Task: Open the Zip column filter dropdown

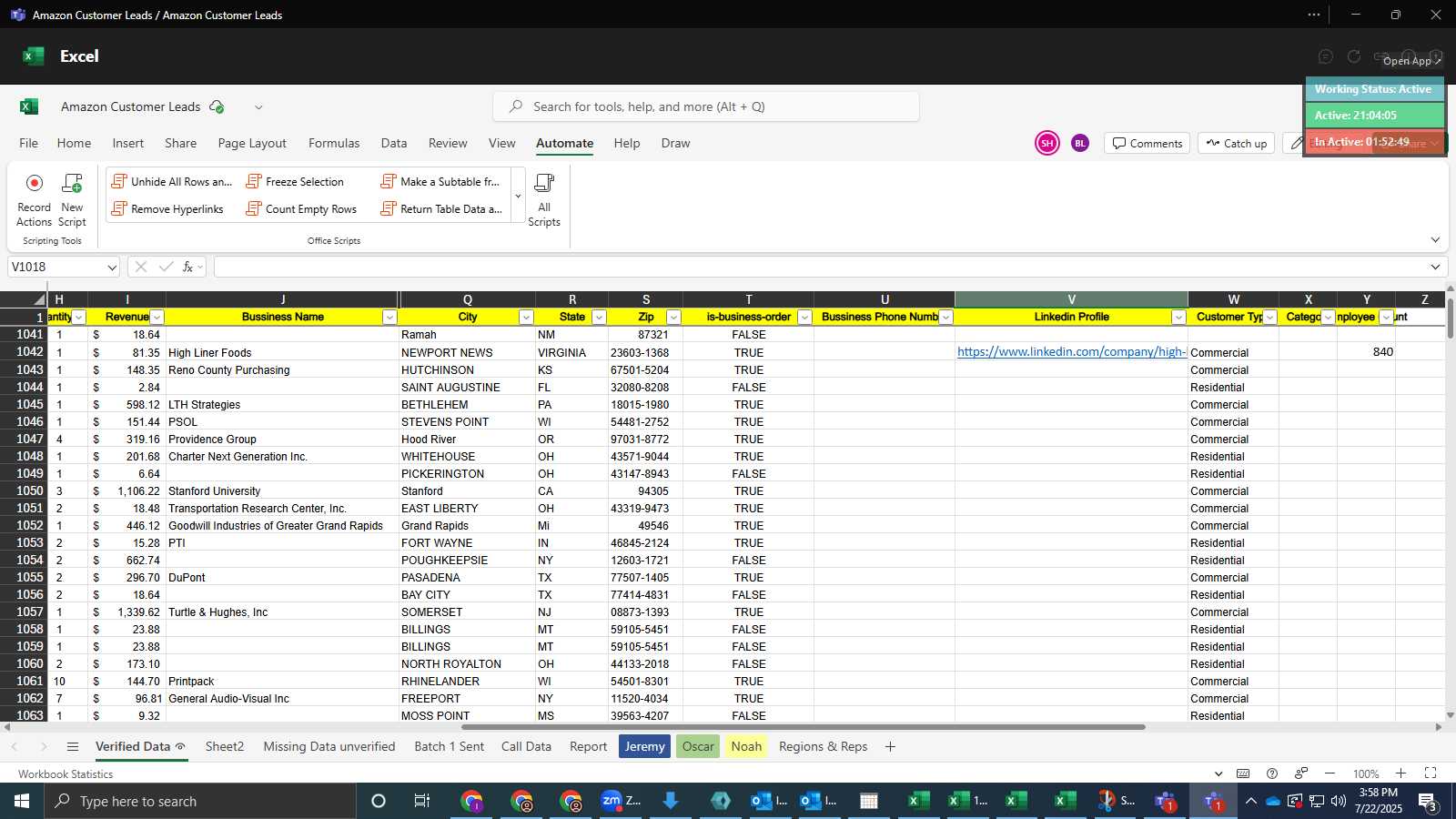Action: coord(673,317)
